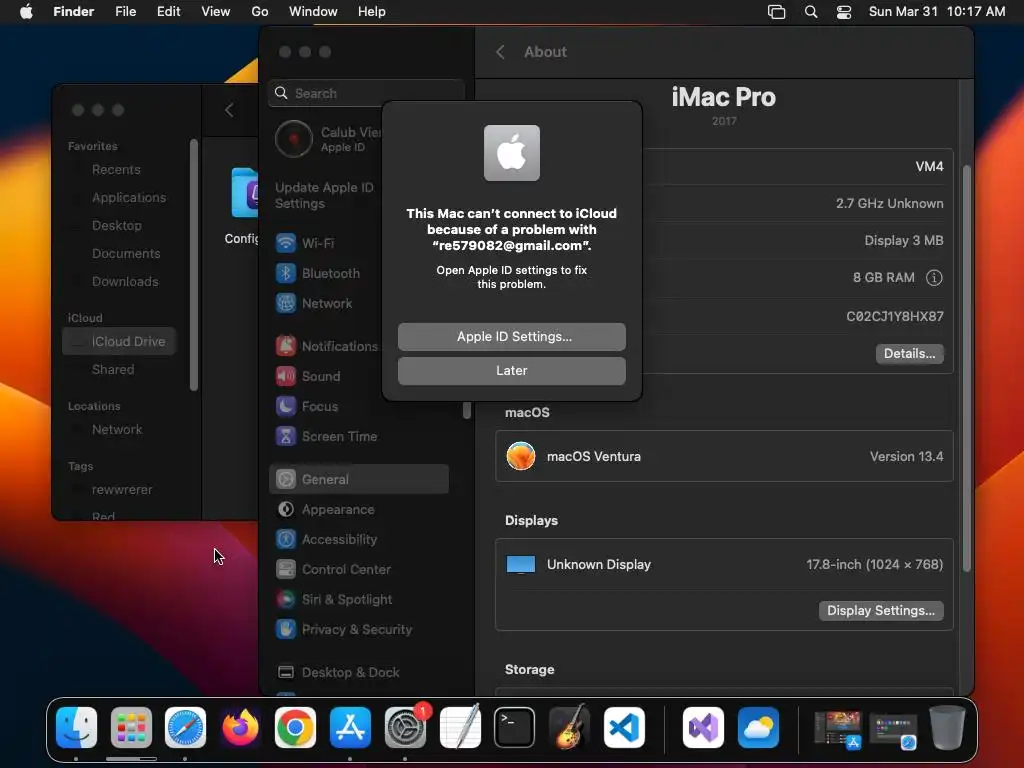This screenshot has width=1024, height=768.
Task: Click the info icon beside 8 GB RAM
Action: coord(934,278)
